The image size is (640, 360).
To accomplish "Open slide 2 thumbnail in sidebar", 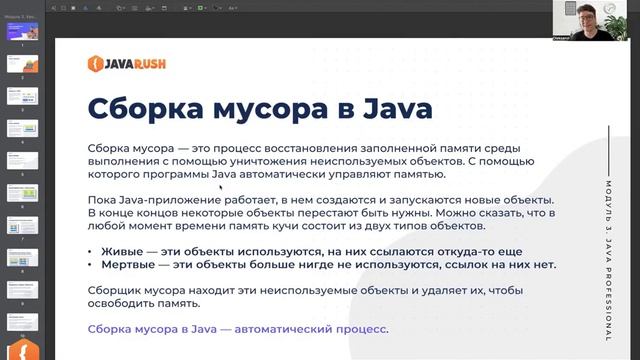I will (22, 64).
